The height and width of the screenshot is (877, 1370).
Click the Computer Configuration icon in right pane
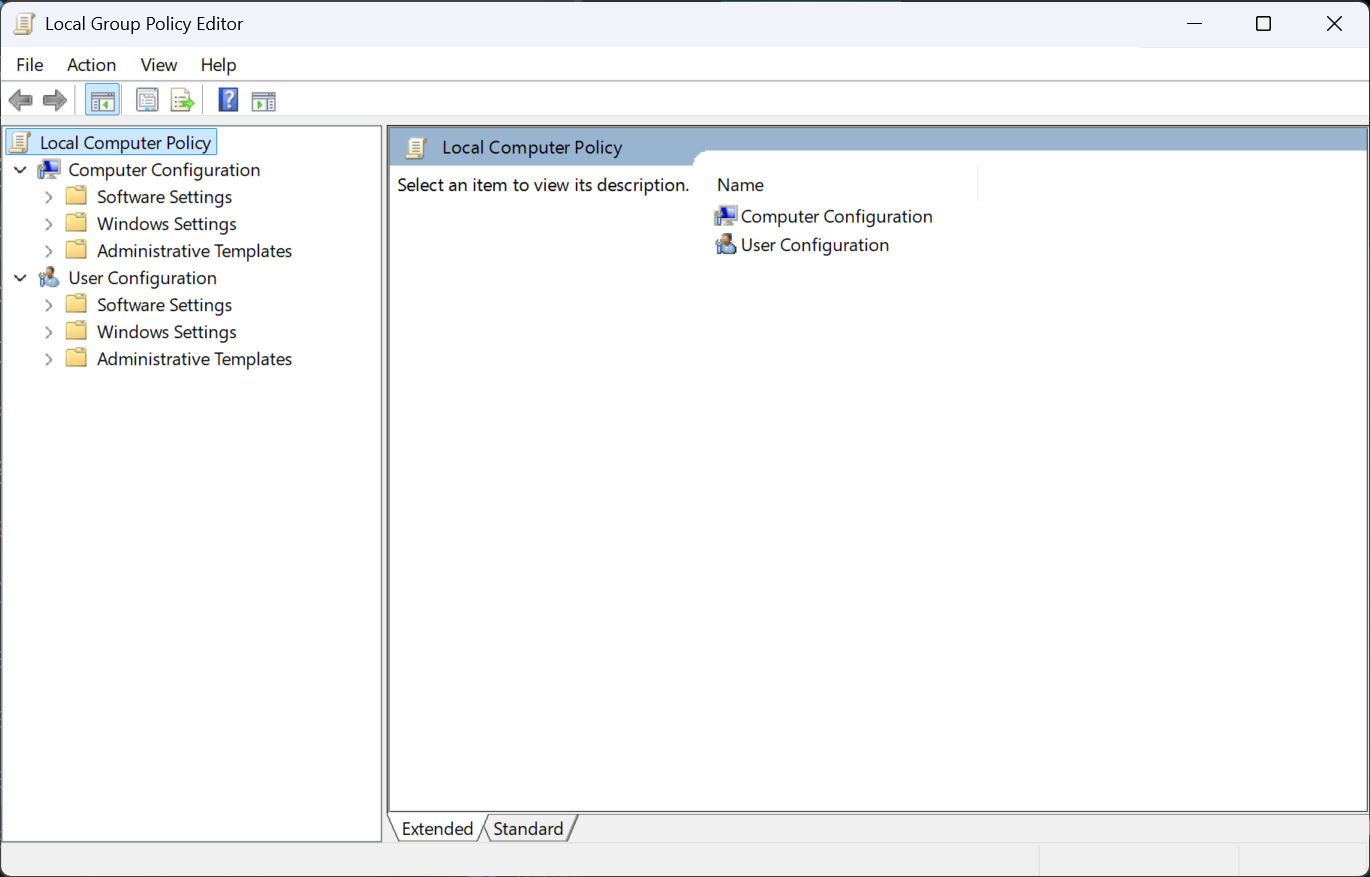click(726, 216)
